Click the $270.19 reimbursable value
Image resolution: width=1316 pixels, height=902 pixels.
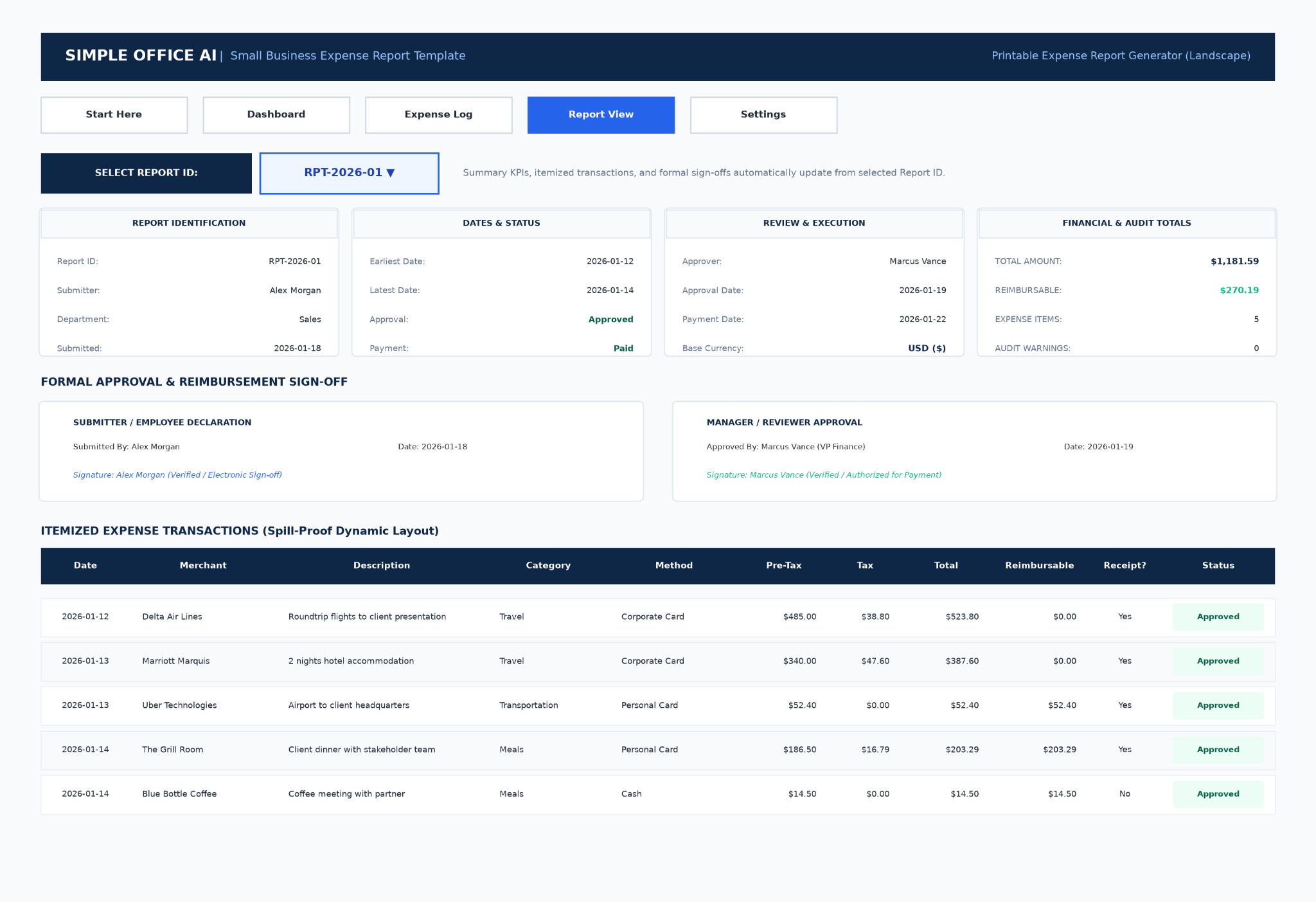click(1239, 291)
